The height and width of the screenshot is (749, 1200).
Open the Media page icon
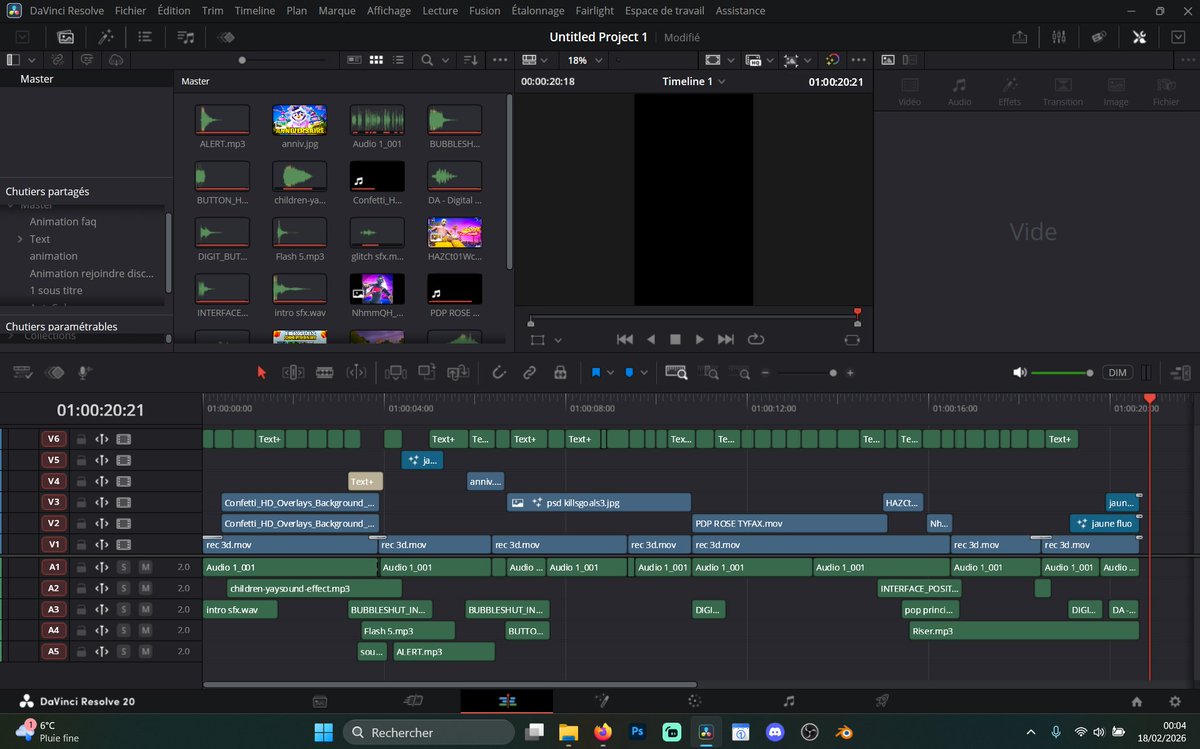click(x=320, y=701)
